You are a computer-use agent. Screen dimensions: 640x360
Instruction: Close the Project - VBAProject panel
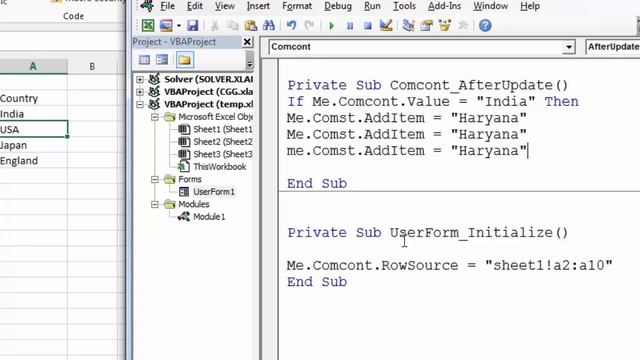[x=247, y=42]
